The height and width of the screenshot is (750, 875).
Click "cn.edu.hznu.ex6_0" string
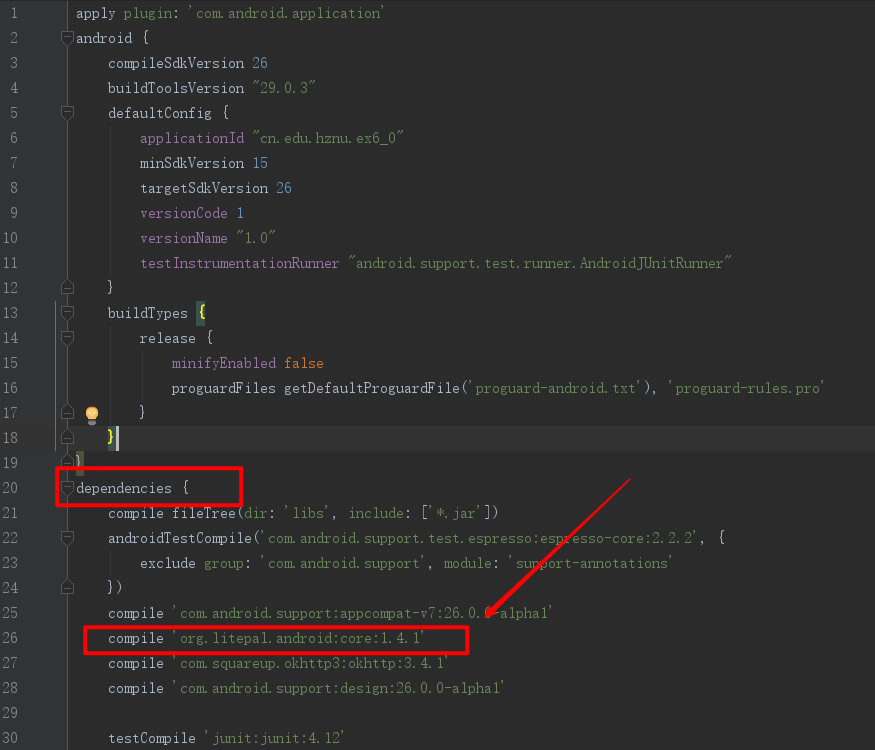coord(328,138)
